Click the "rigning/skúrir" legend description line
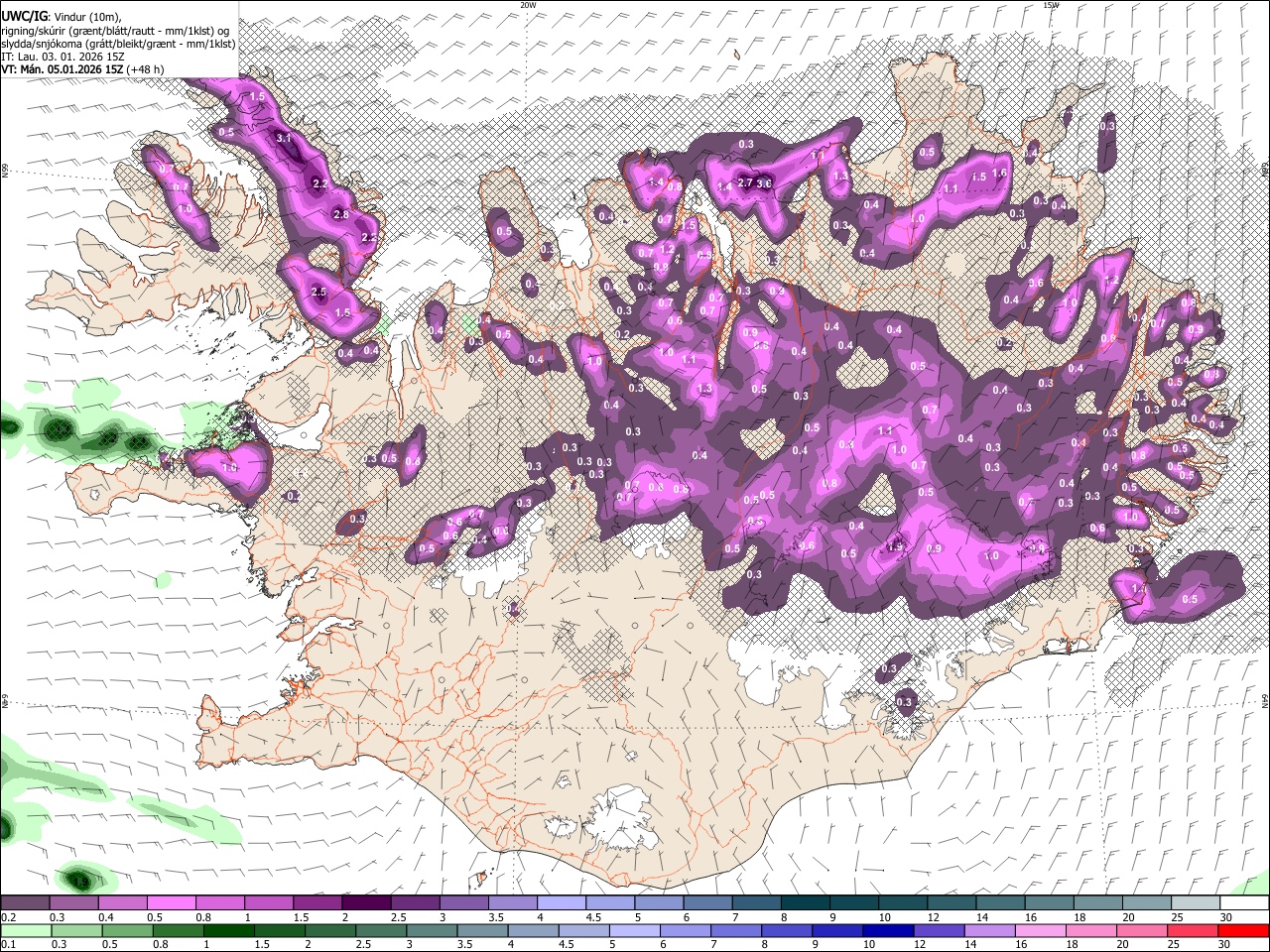The height and width of the screenshot is (952, 1270). click(x=116, y=30)
